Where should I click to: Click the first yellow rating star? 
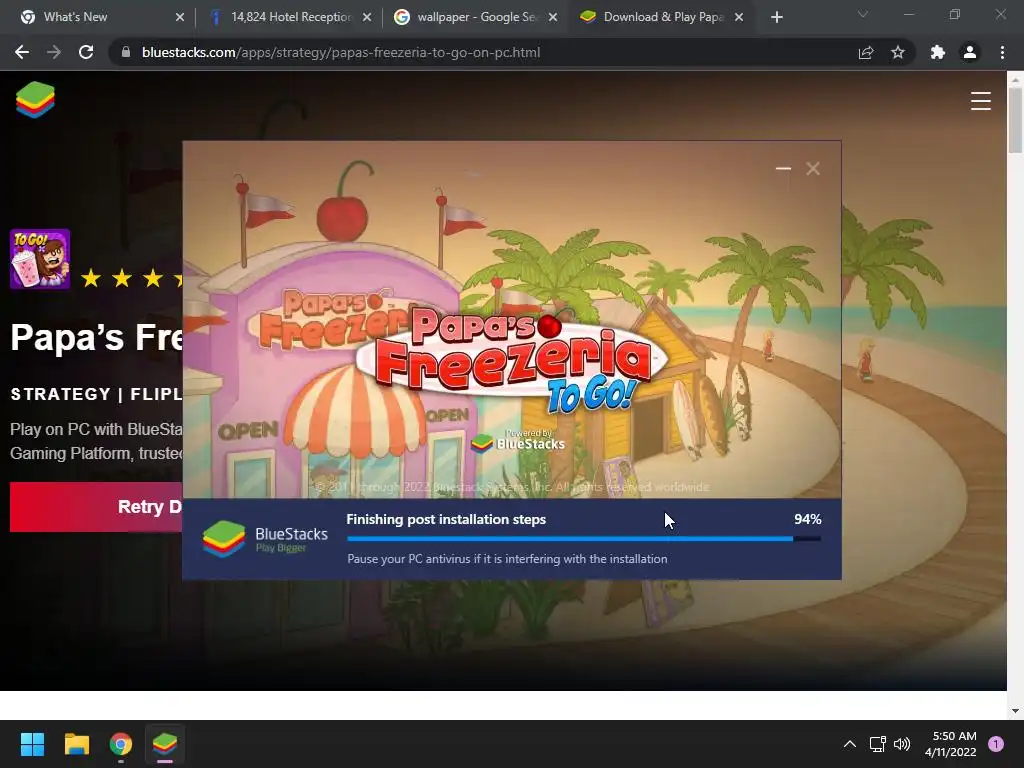click(91, 278)
